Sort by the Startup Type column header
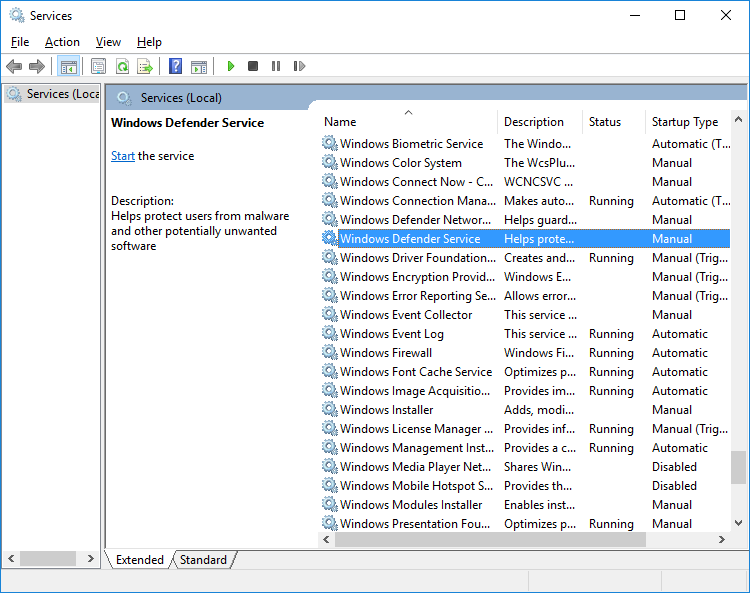This screenshot has width=750, height=593. coord(688,121)
